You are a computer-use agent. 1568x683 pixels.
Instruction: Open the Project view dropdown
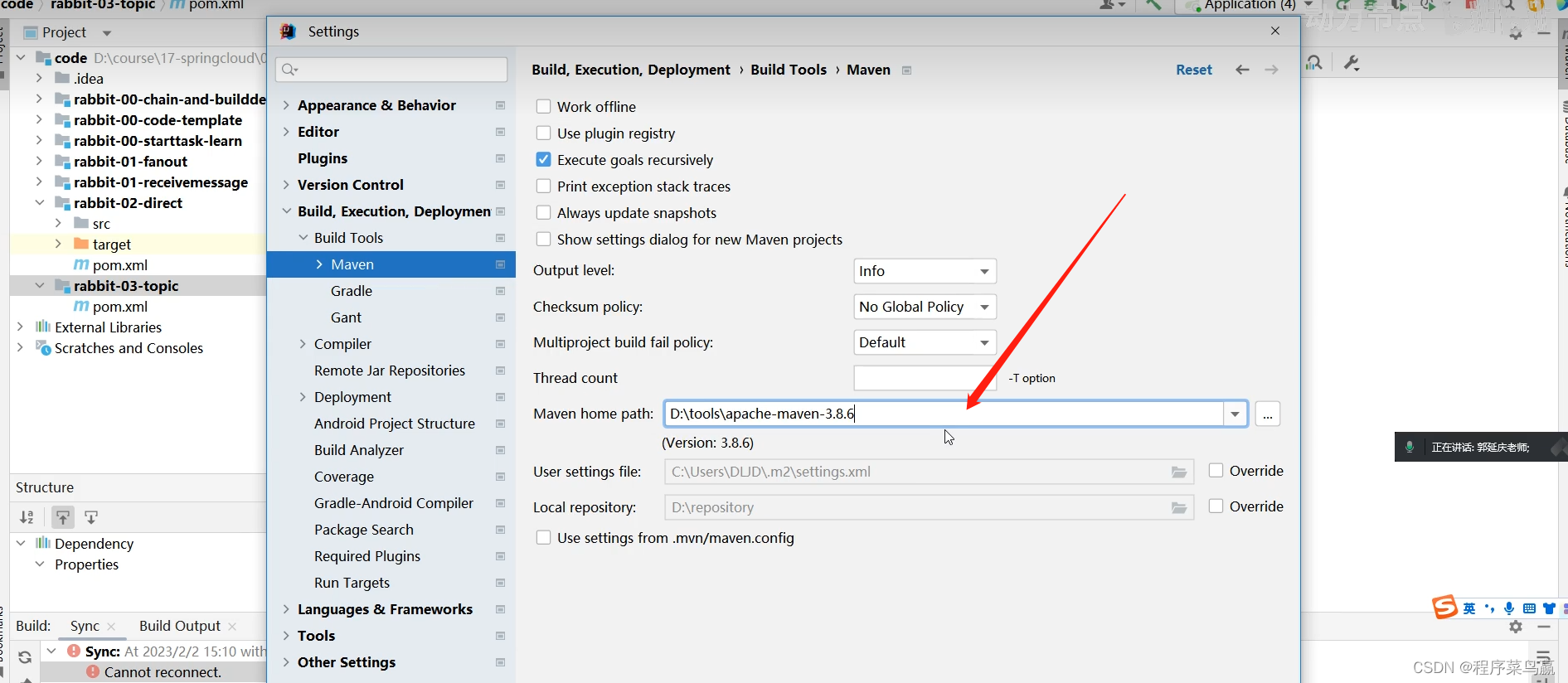coord(106,33)
